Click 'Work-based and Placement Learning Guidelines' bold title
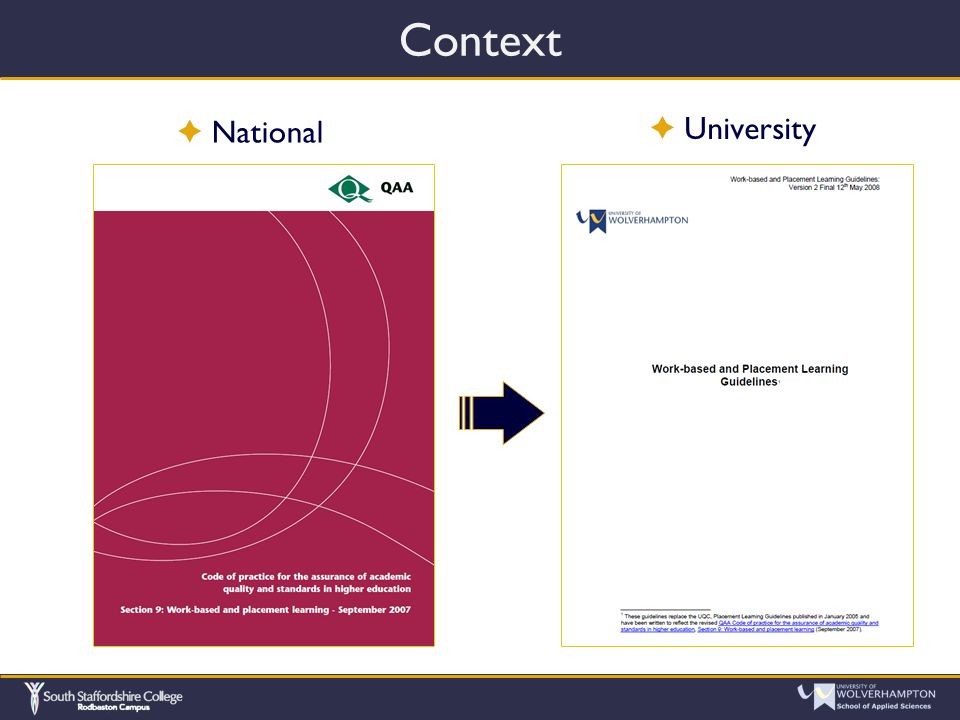This screenshot has width=960, height=720. click(x=749, y=375)
